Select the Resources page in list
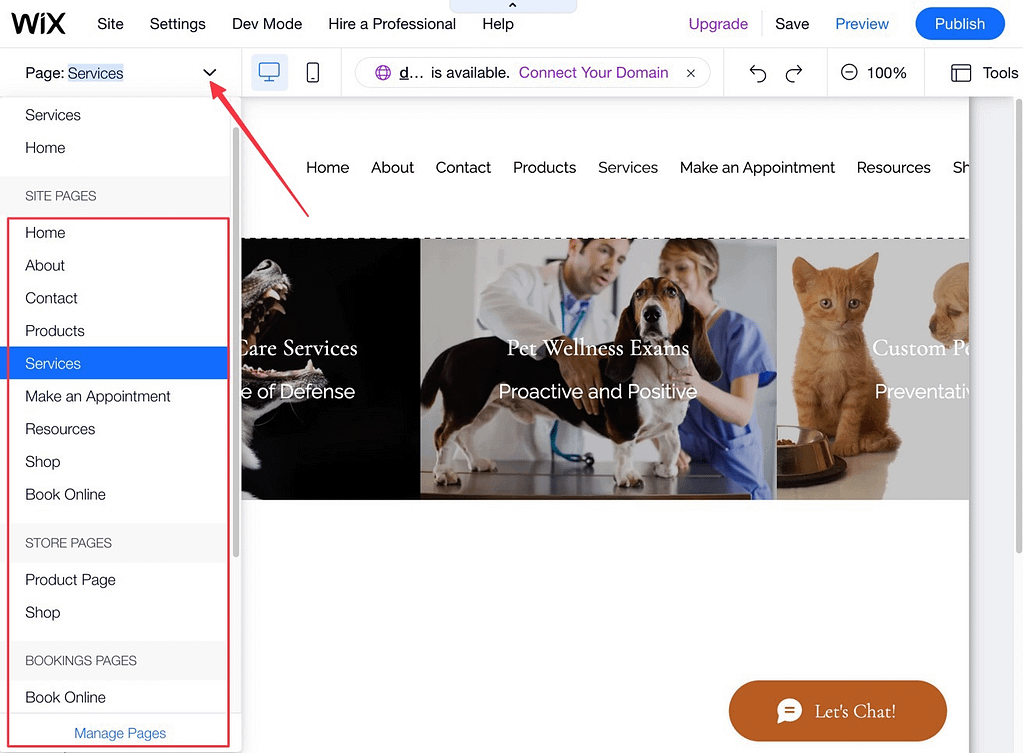The width and height of the screenshot is (1023, 753). [x=117, y=429]
